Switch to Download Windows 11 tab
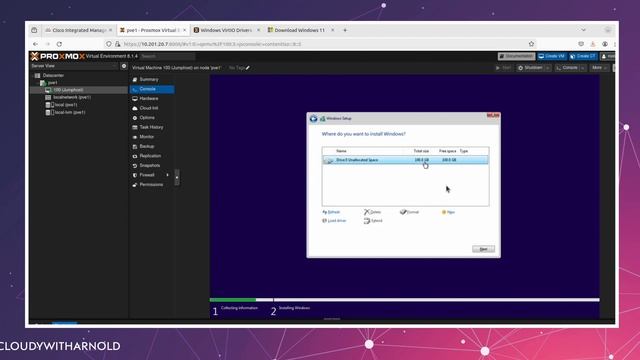640x360 pixels. (x=300, y=30)
